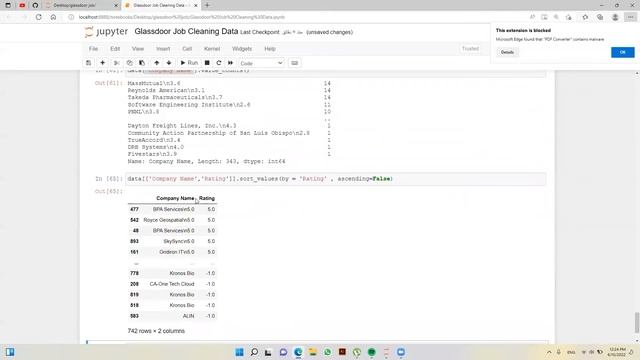Move selected cell down arrow
The height and width of the screenshot is (360, 640).
click(x=169, y=63)
